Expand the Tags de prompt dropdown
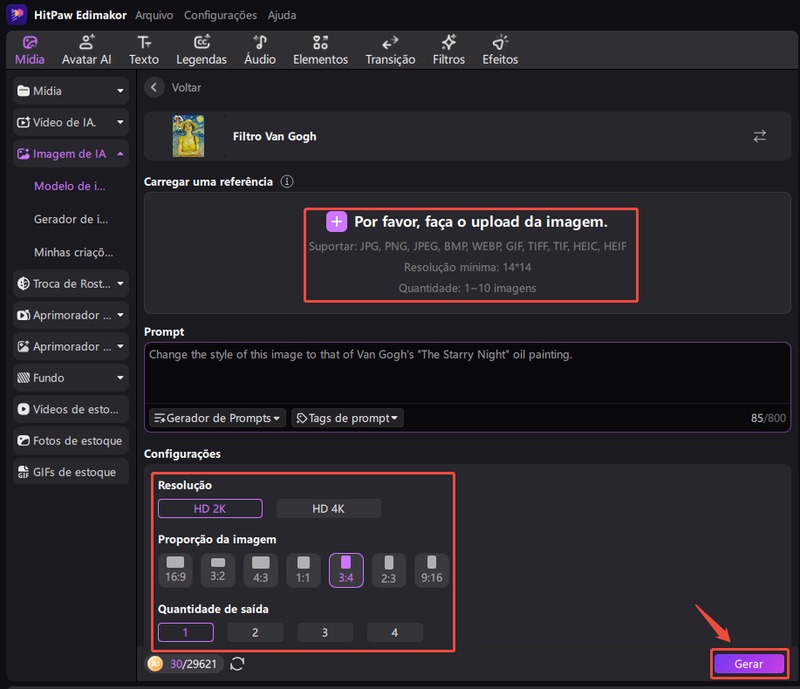Screen dimensions: 800x689 [347, 418]
